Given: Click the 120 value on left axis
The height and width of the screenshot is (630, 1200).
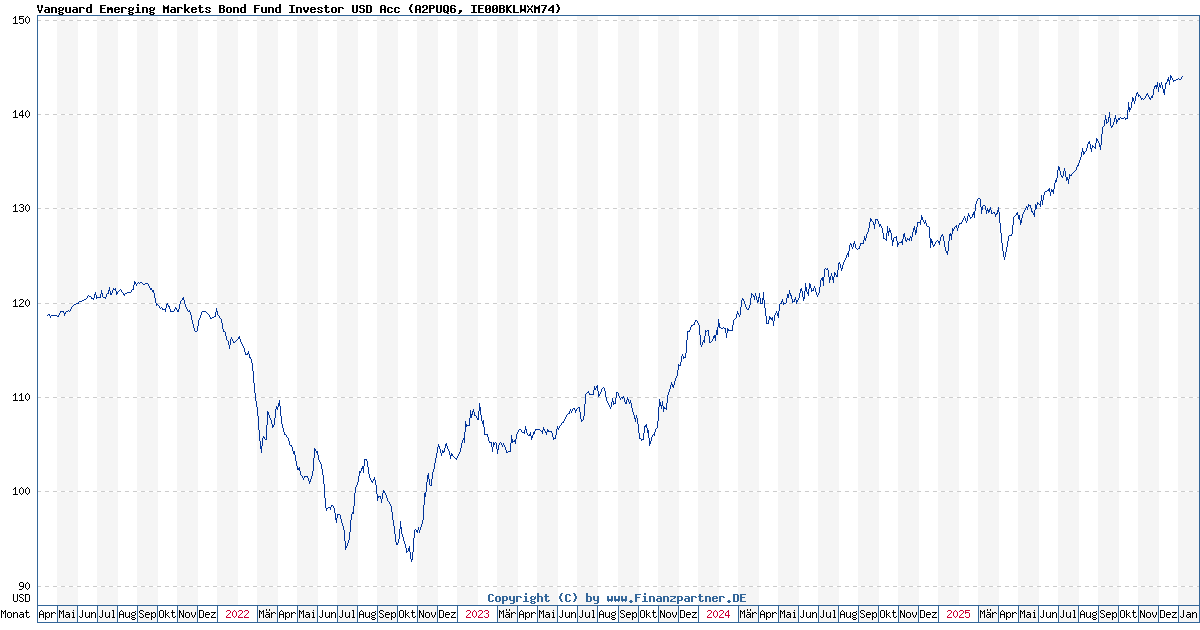Looking at the screenshot, I should [24, 301].
